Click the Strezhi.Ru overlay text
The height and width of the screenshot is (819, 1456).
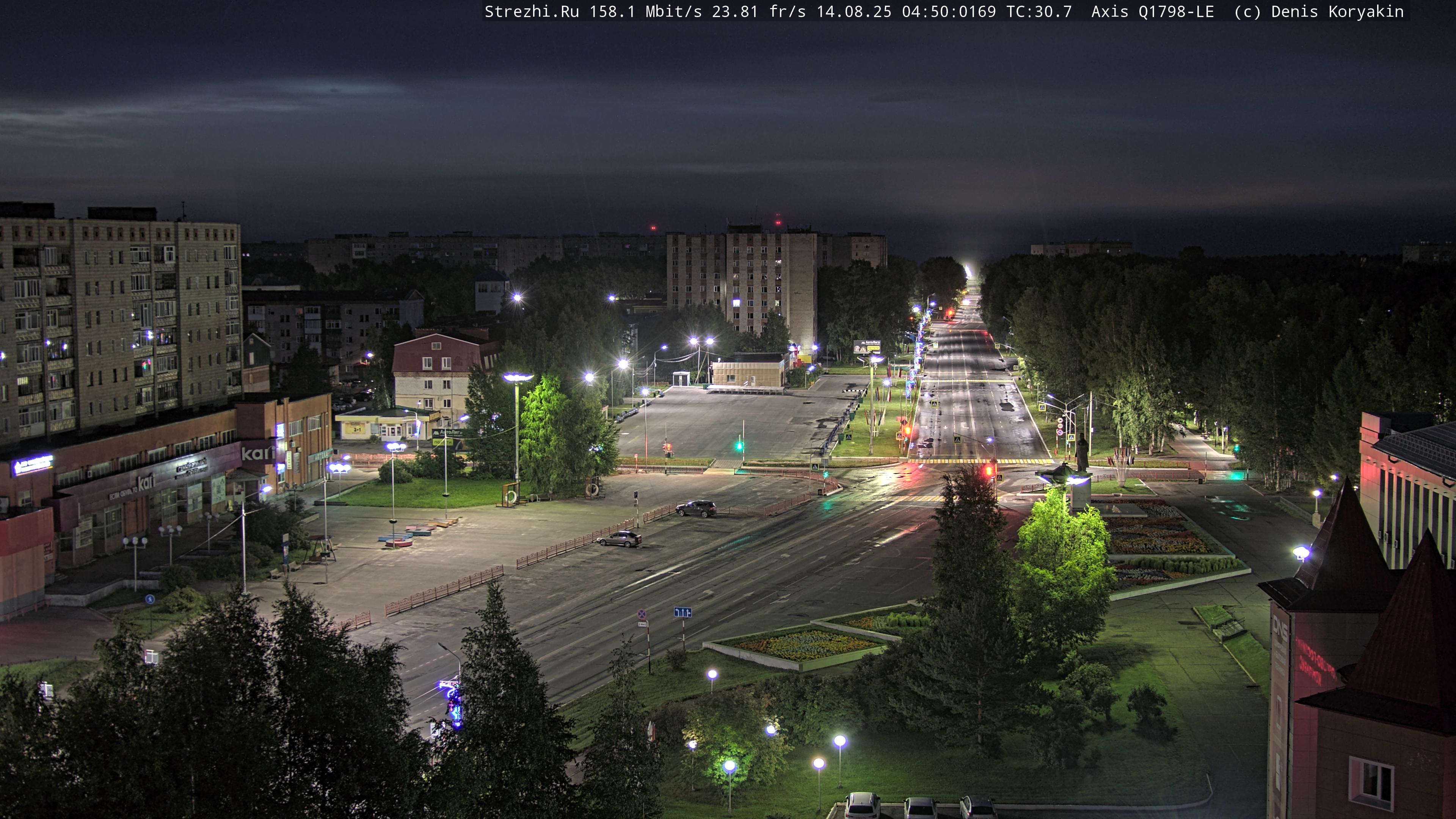pos(532,12)
